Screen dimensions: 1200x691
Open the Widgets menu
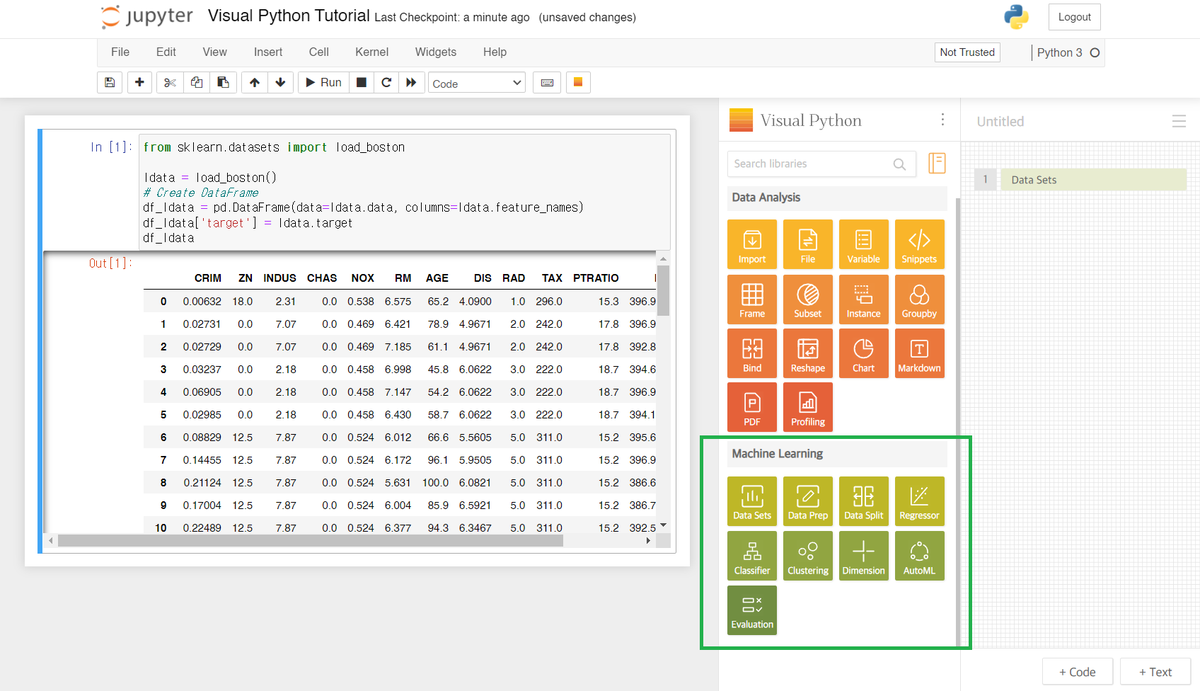(436, 52)
